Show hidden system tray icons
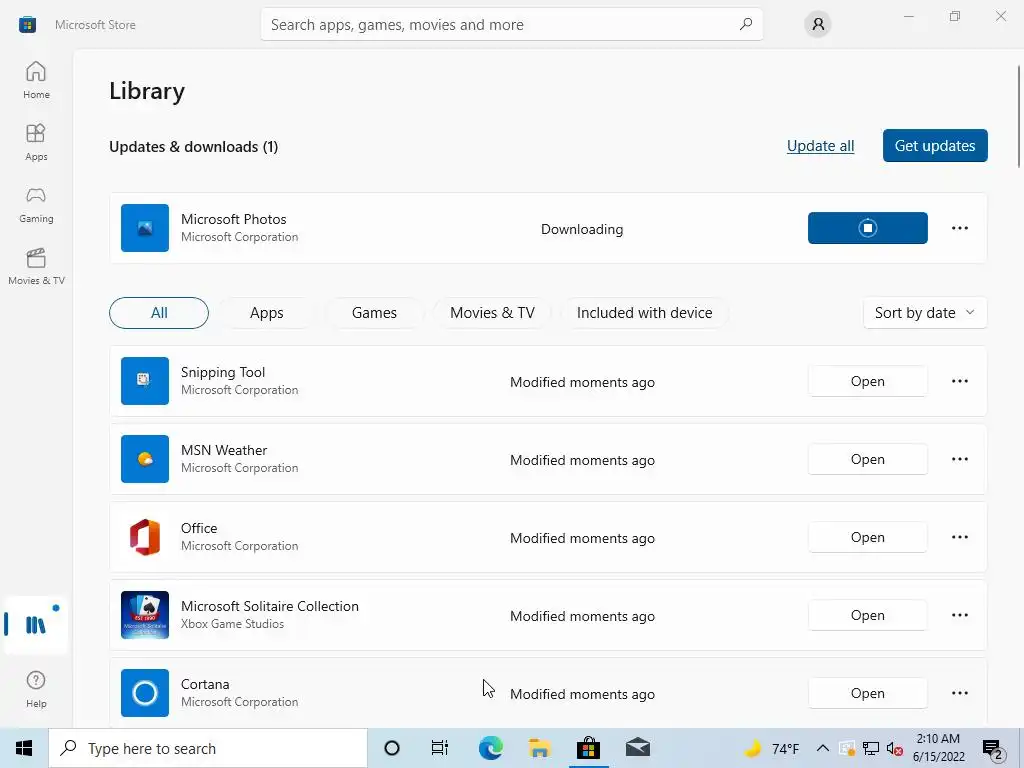 (x=823, y=748)
